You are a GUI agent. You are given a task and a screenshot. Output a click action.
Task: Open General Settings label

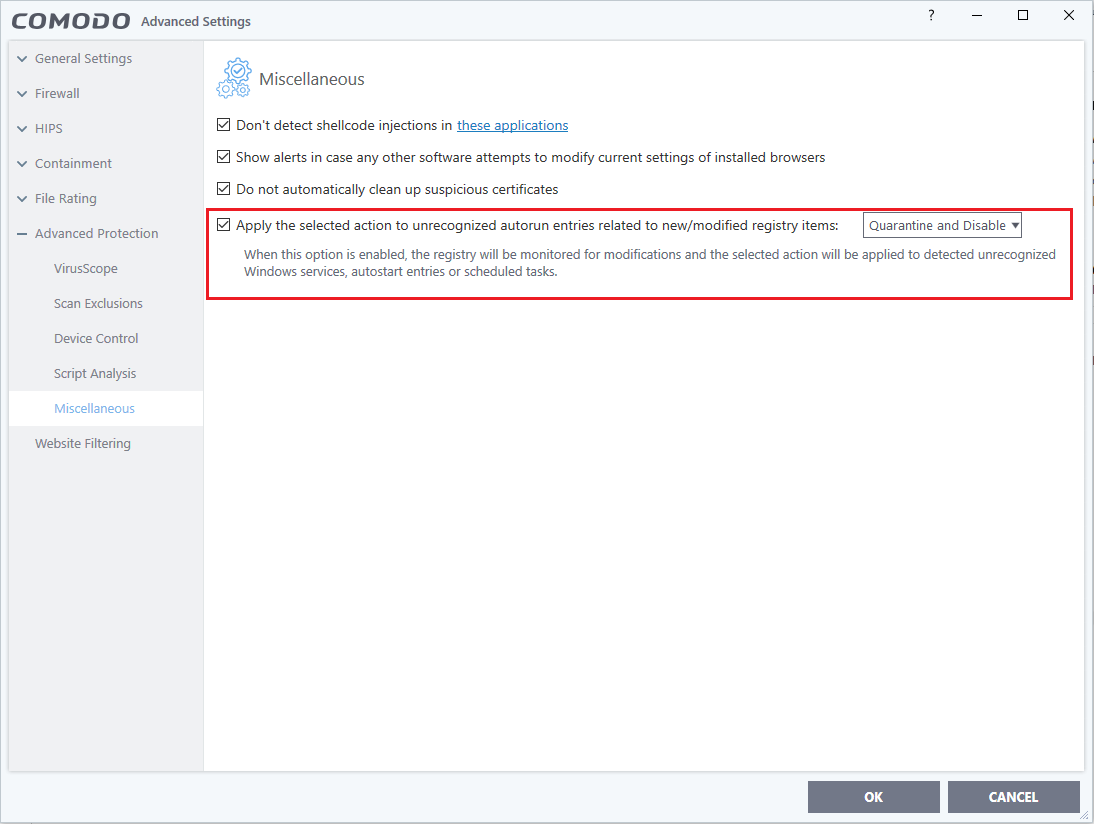tap(84, 59)
